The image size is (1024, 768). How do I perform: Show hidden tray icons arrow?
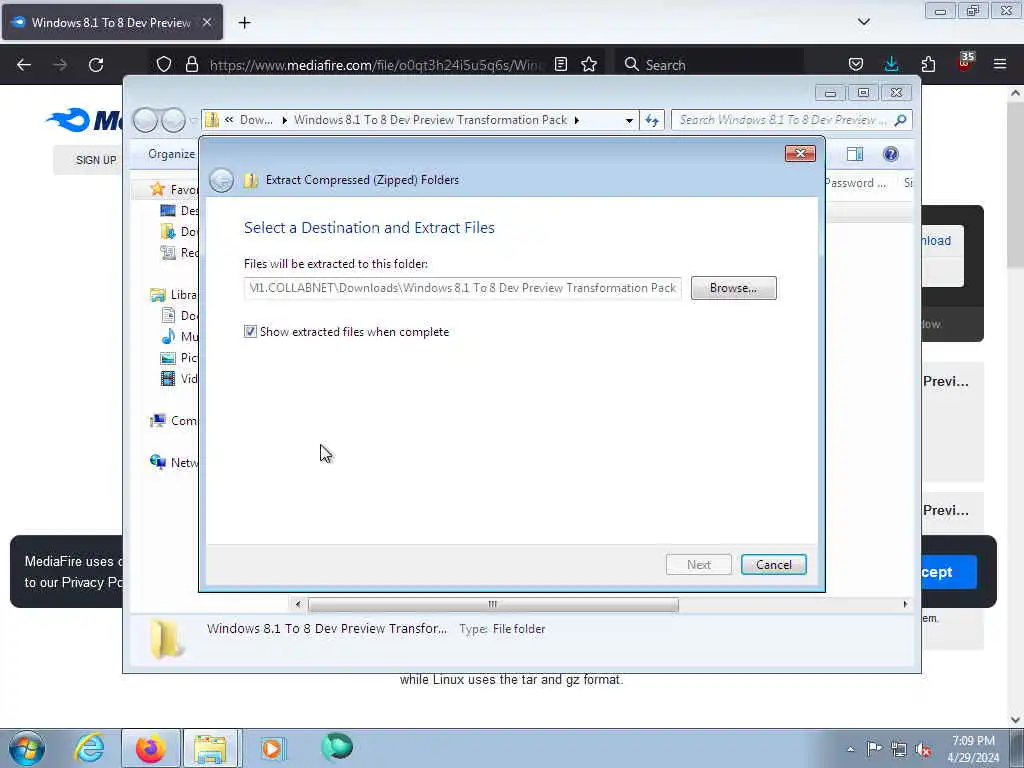click(x=850, y=749)
